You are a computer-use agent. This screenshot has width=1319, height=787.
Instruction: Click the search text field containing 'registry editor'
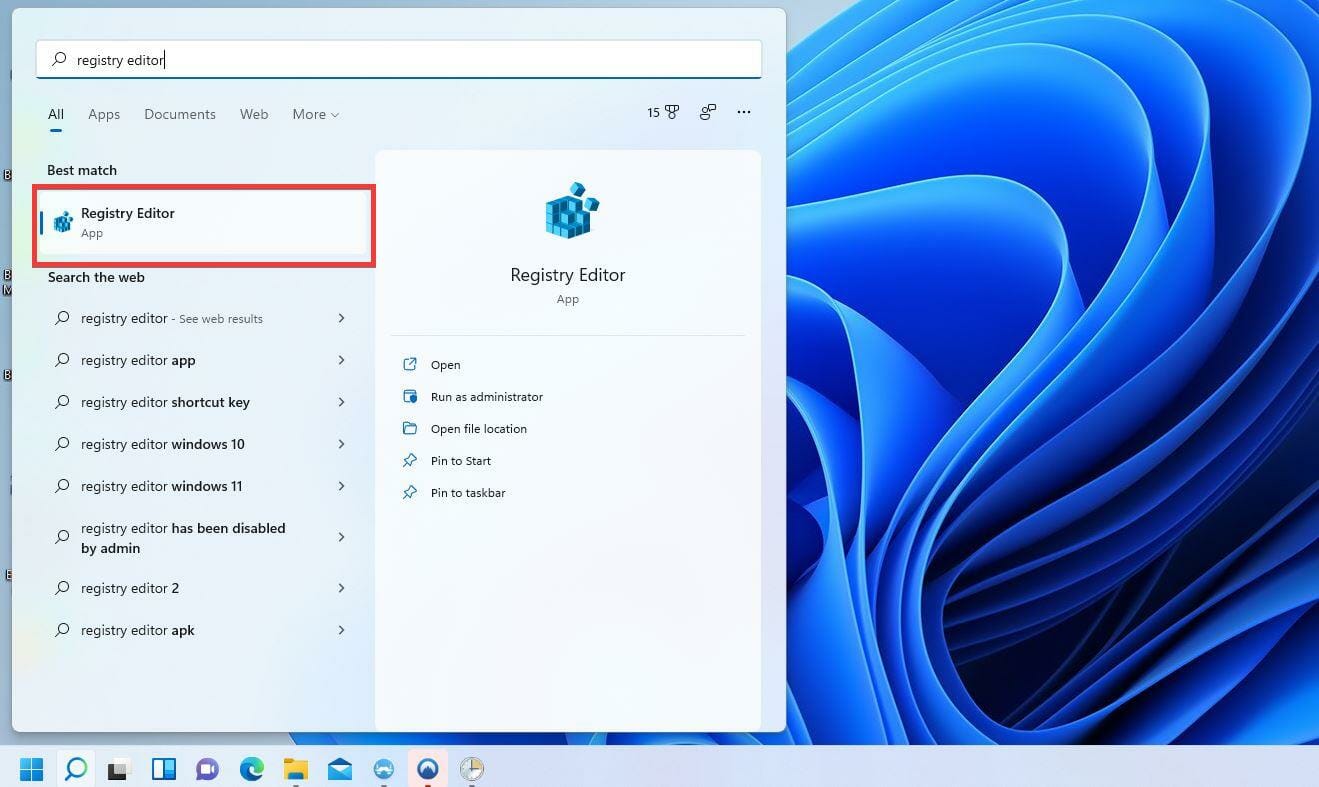click(399, 60)
